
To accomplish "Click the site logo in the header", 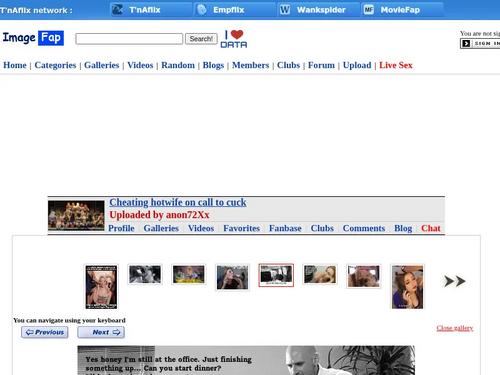I will coord(33,38).
